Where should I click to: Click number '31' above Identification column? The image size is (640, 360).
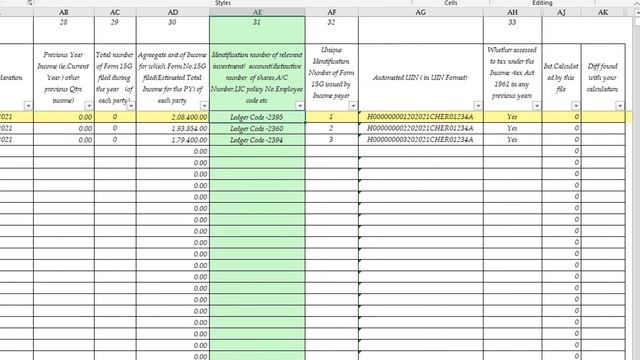coord(257,22)
